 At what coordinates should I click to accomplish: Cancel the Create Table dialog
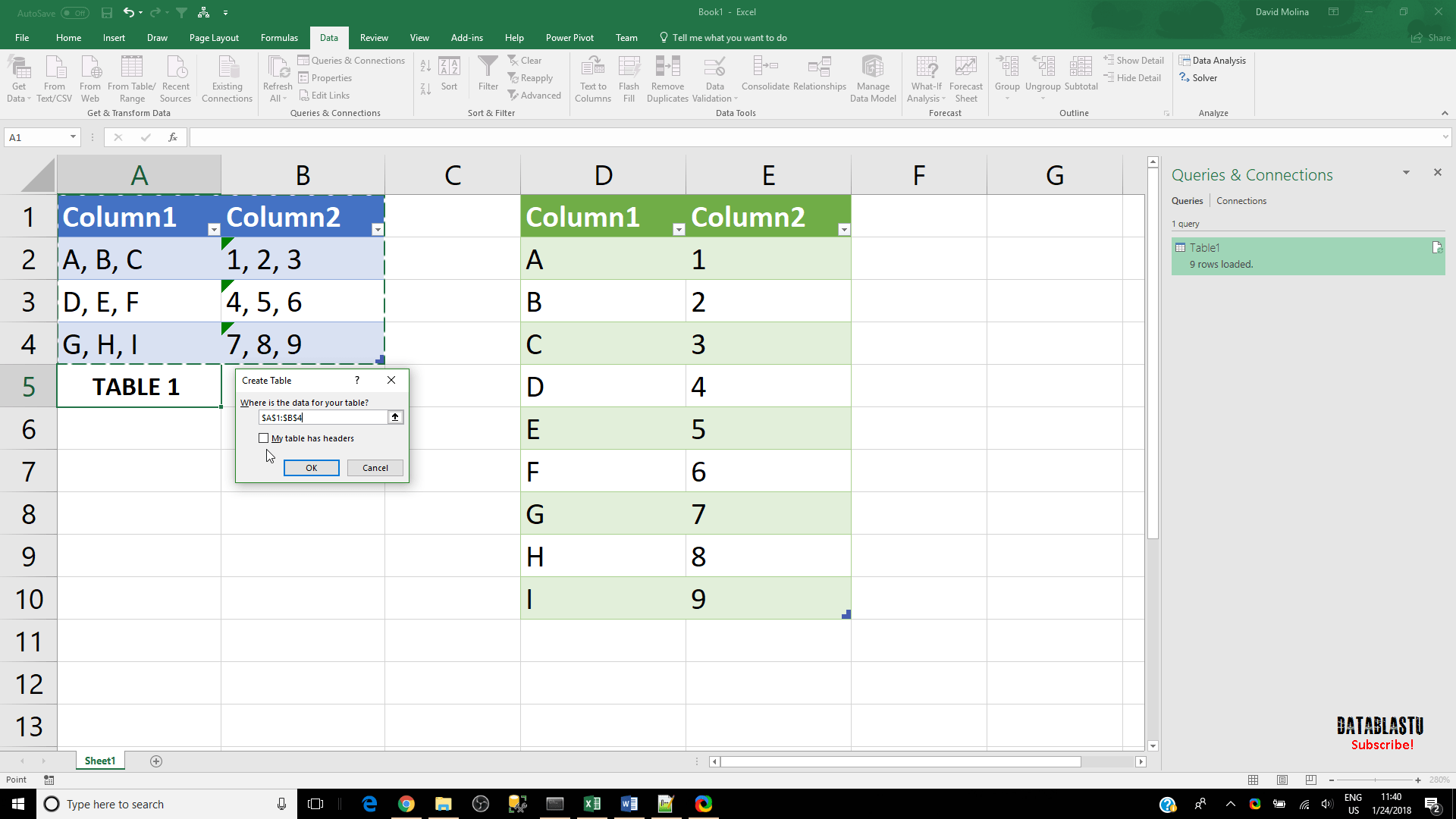tap(375, 468)
